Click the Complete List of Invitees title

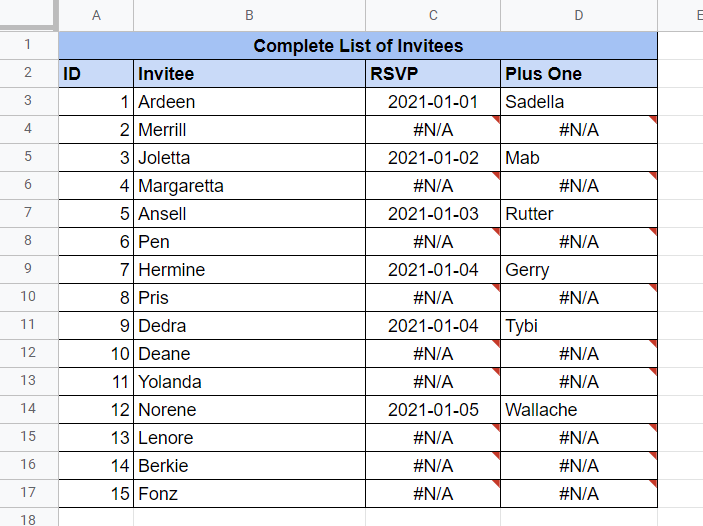(358, 46)
